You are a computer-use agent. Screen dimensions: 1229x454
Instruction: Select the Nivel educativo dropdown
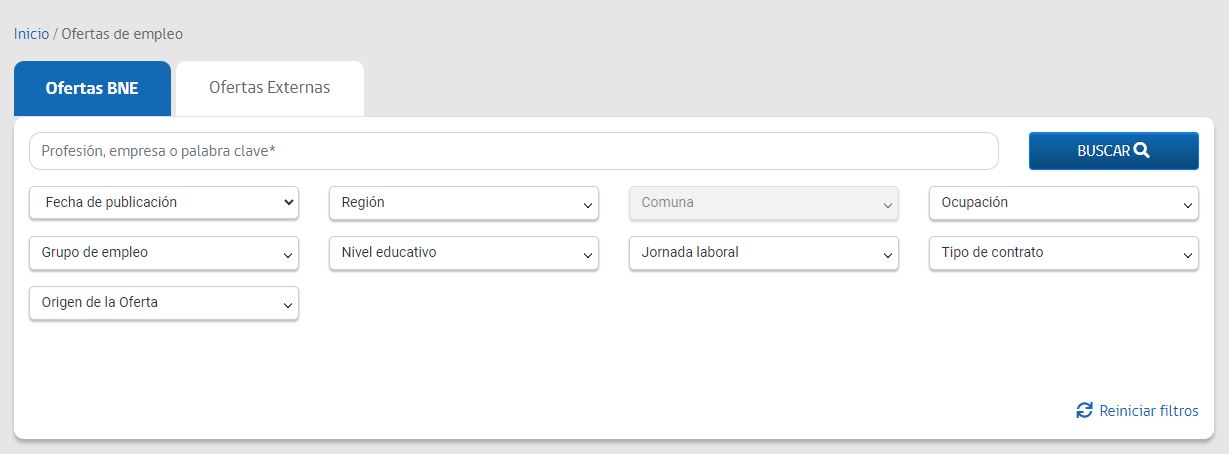pyautogui.click(x=464, y=253)
